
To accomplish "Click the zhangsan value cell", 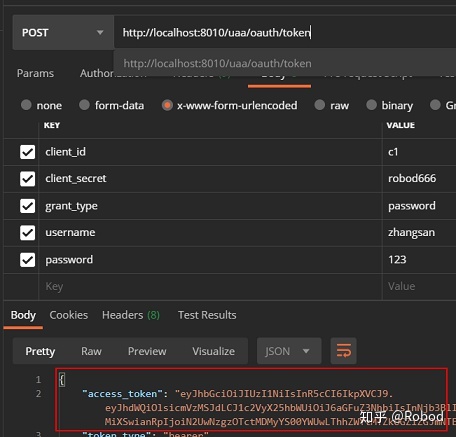I will 419,233.
